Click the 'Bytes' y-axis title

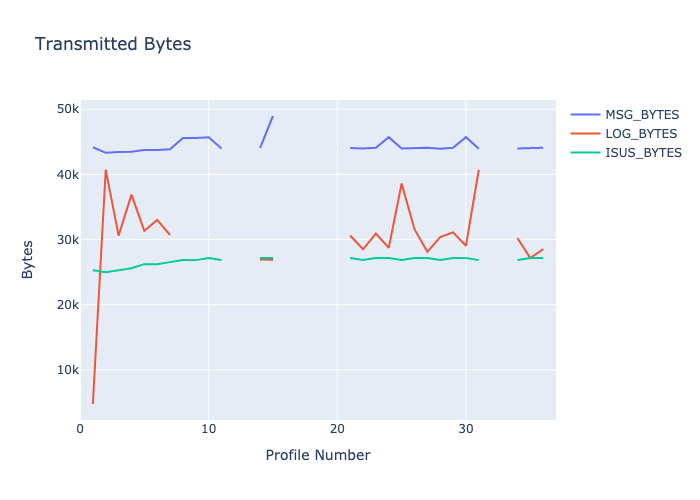click(30, 258)
